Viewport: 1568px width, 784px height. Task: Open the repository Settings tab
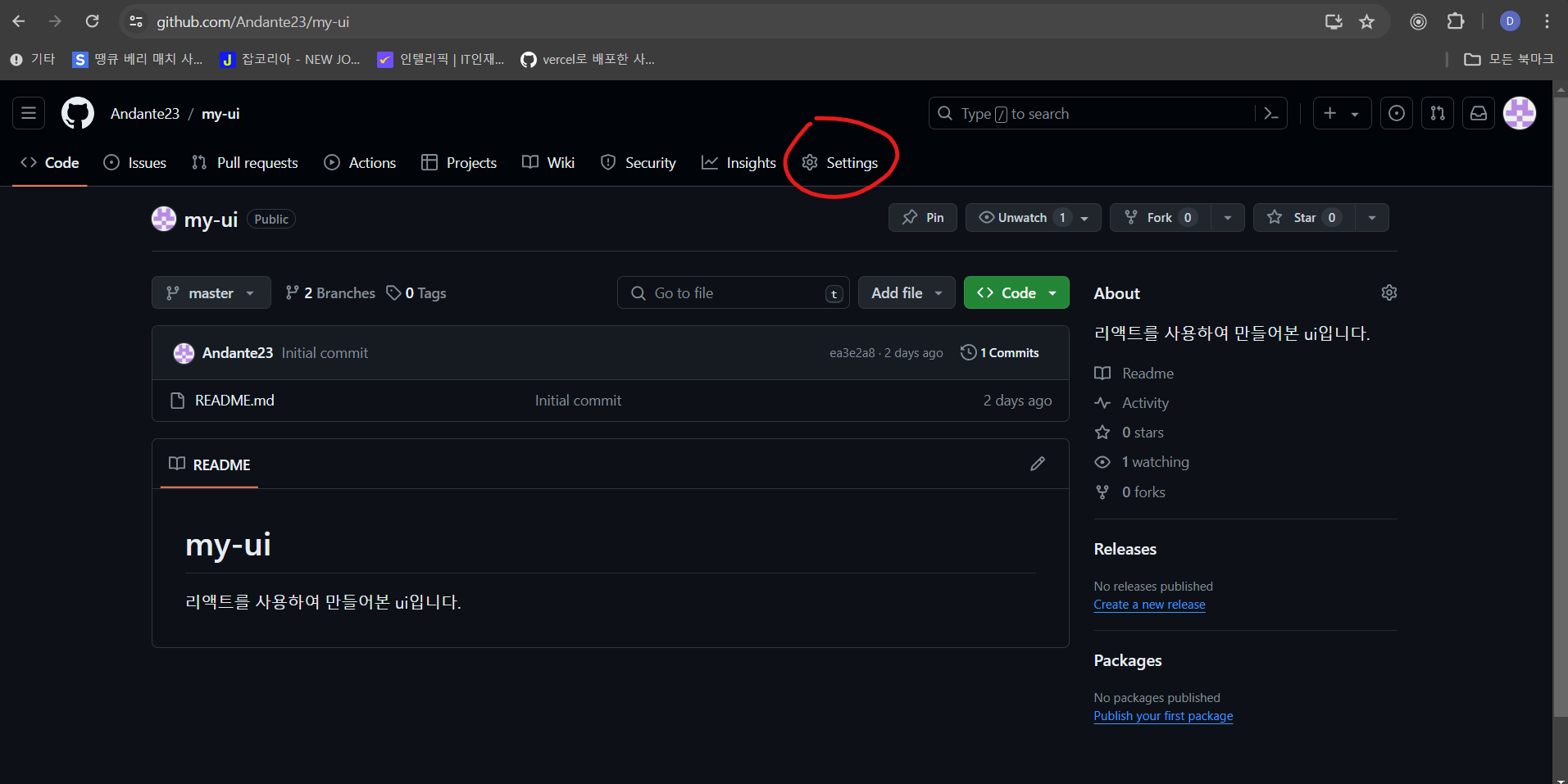(840, 162)
